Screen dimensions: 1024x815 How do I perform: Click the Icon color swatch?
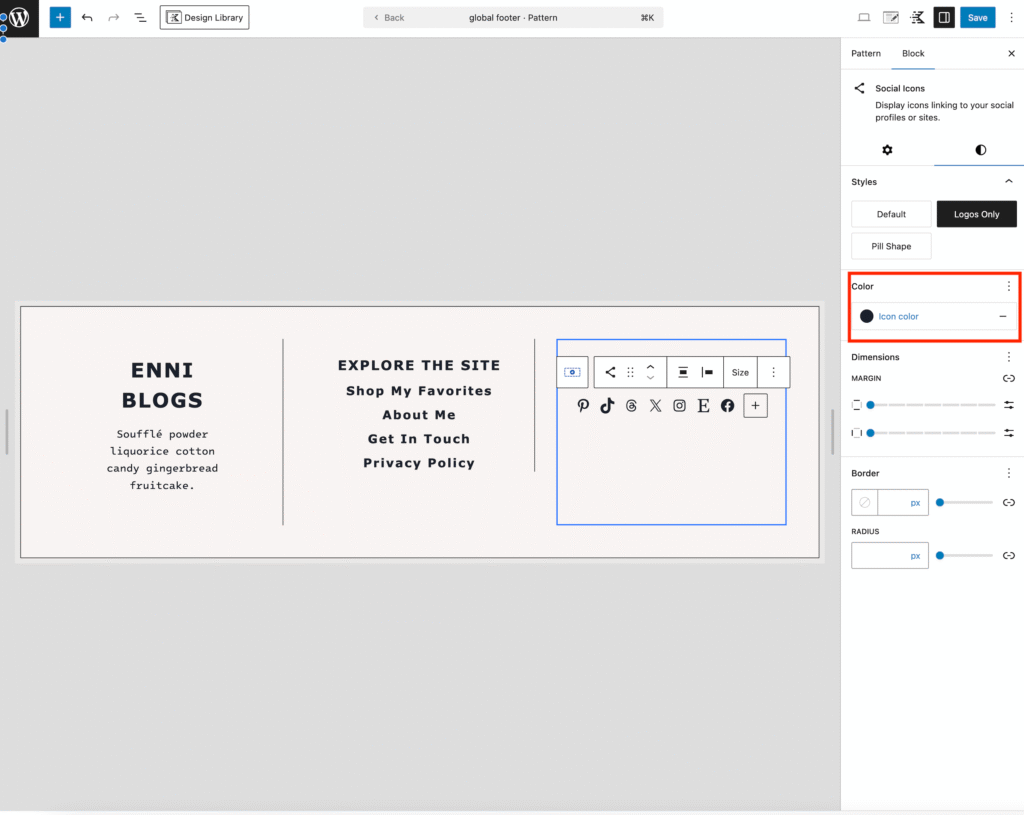[867, 316]
